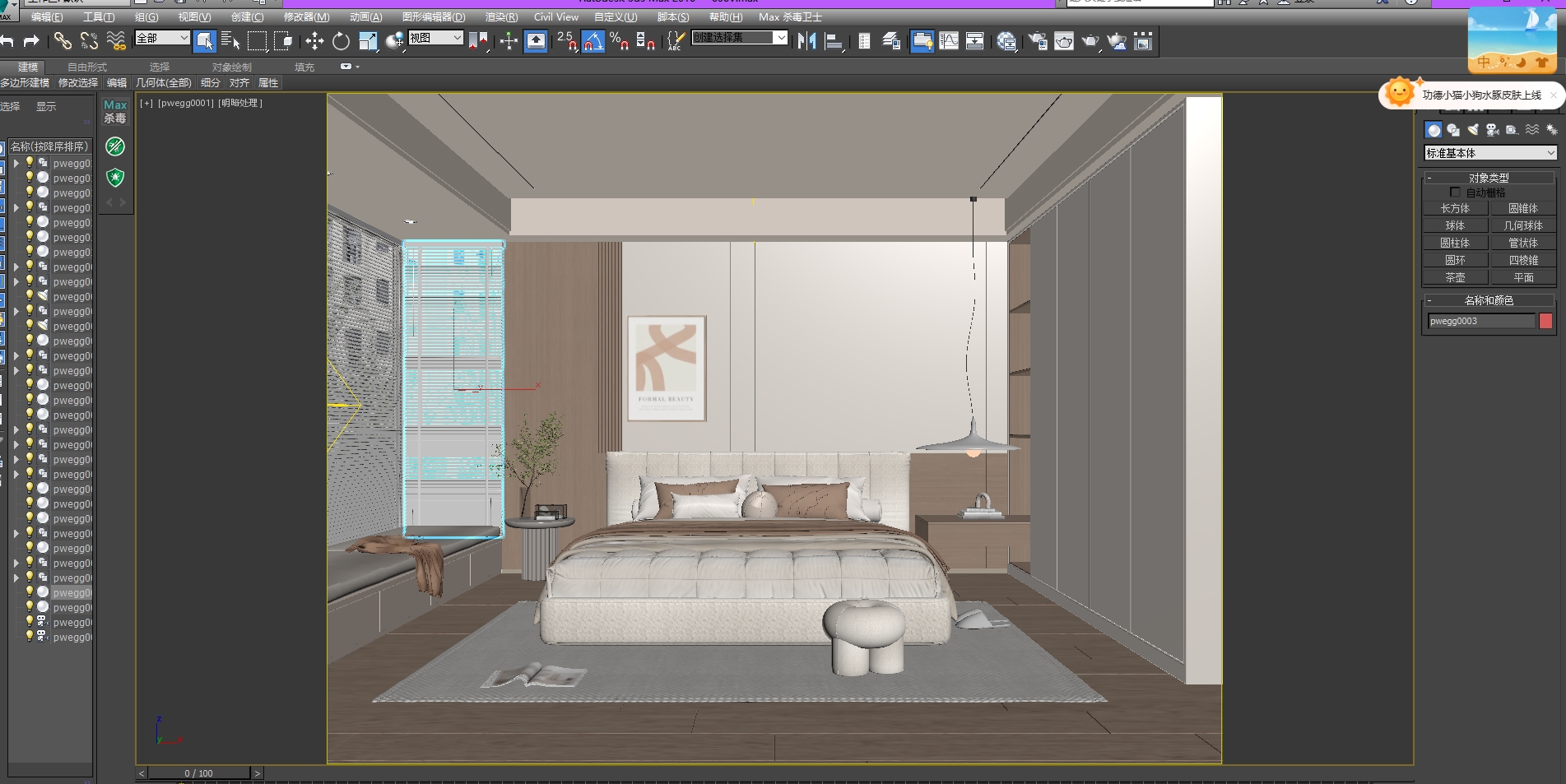The image size is (1566, 784).
Task: Switch to the 自由形式 ribbon tab
Action: (x=87, y=67)
